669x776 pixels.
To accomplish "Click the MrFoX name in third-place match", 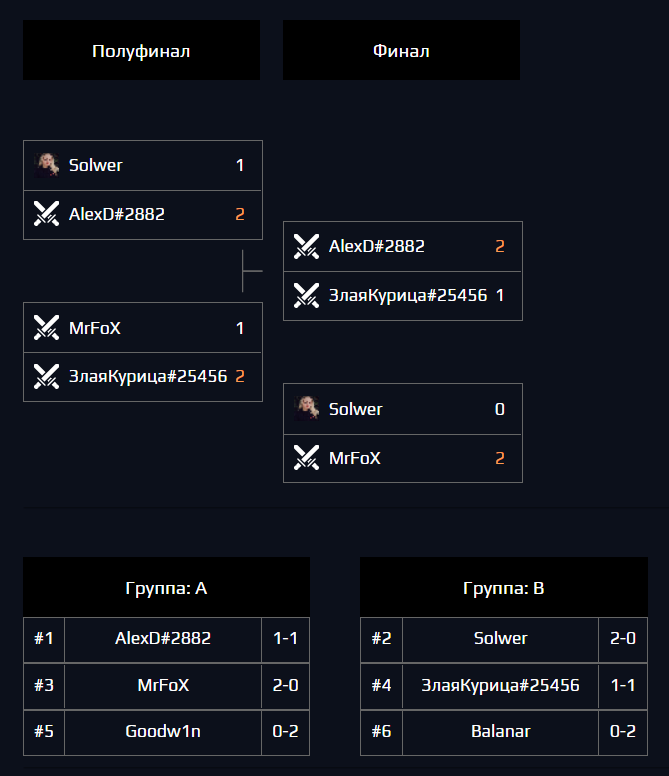I will tap(355, 459).
